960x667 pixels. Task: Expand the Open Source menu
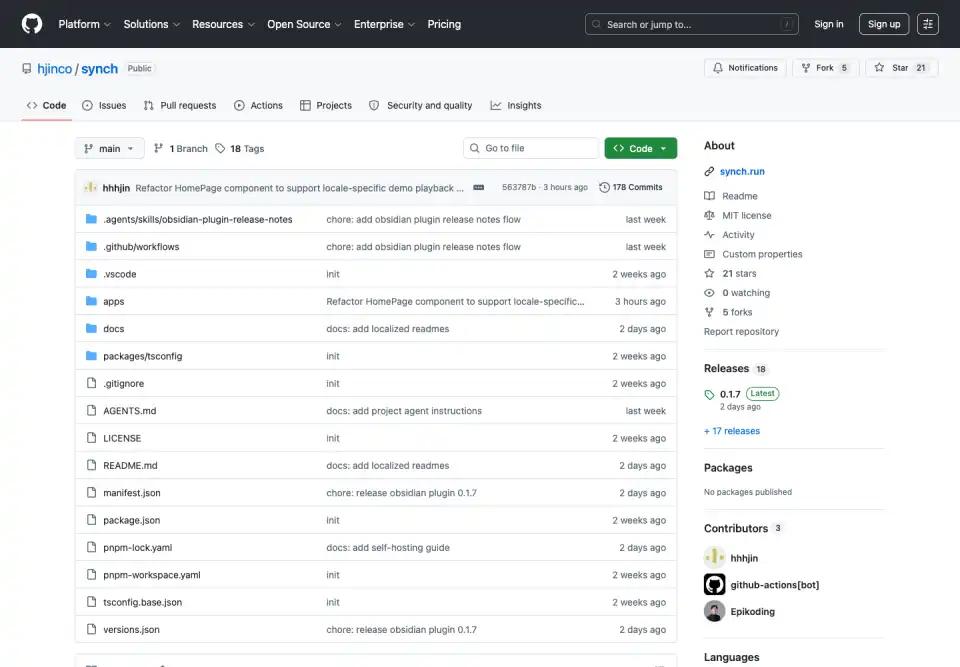(304, 24)
